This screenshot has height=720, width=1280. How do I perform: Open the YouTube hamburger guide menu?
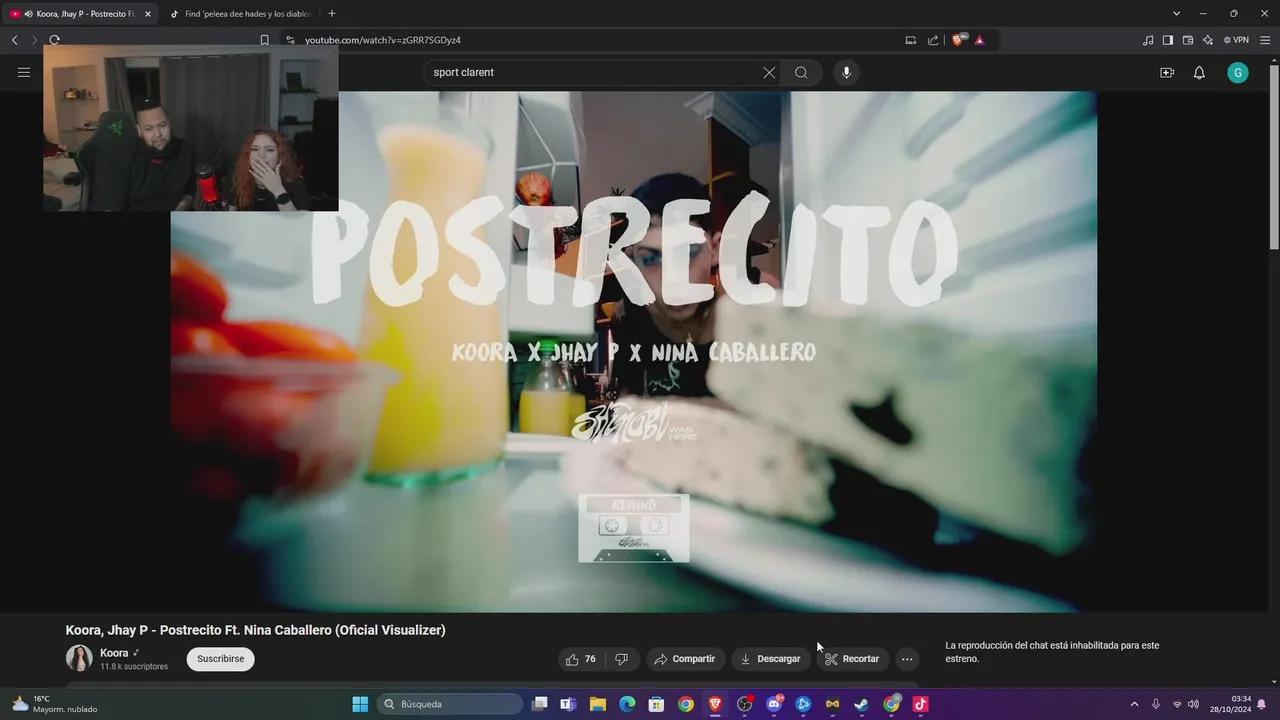[24, 73]
